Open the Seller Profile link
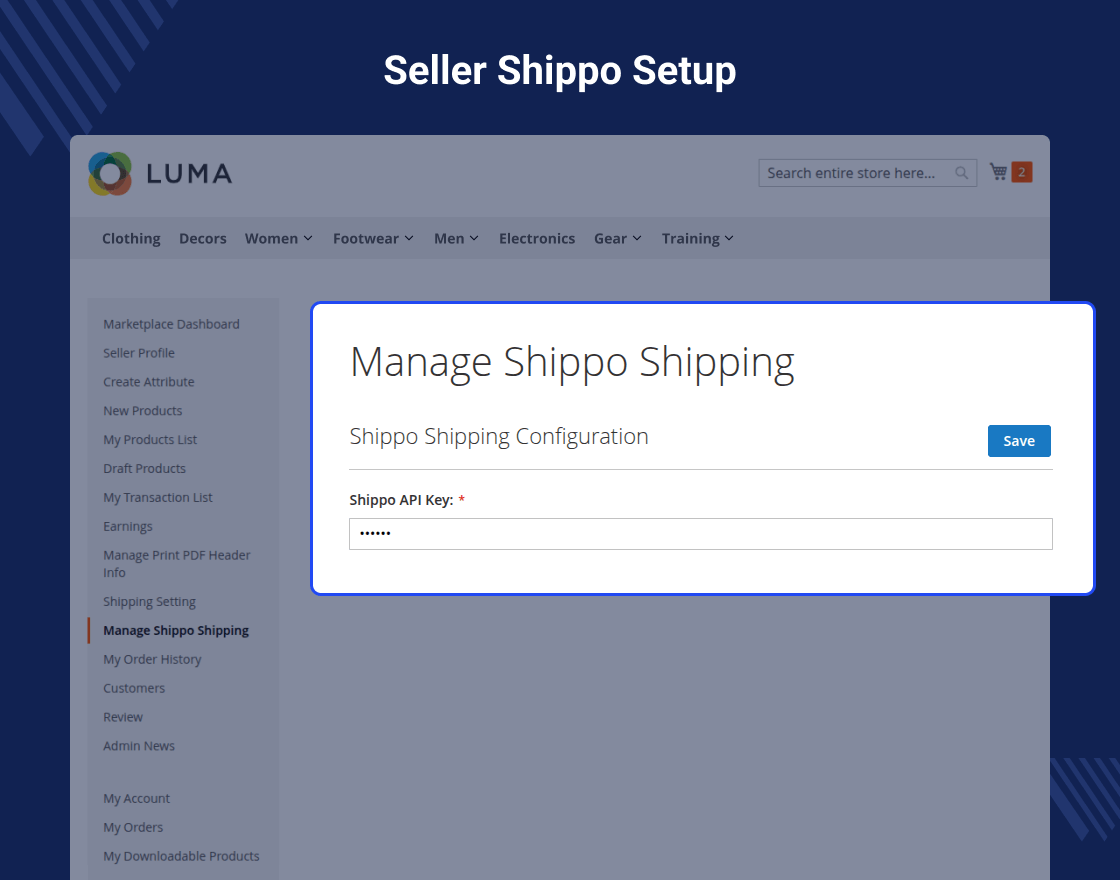Image resolution: width=1120 pixels, height=880 pixels. 139,353
